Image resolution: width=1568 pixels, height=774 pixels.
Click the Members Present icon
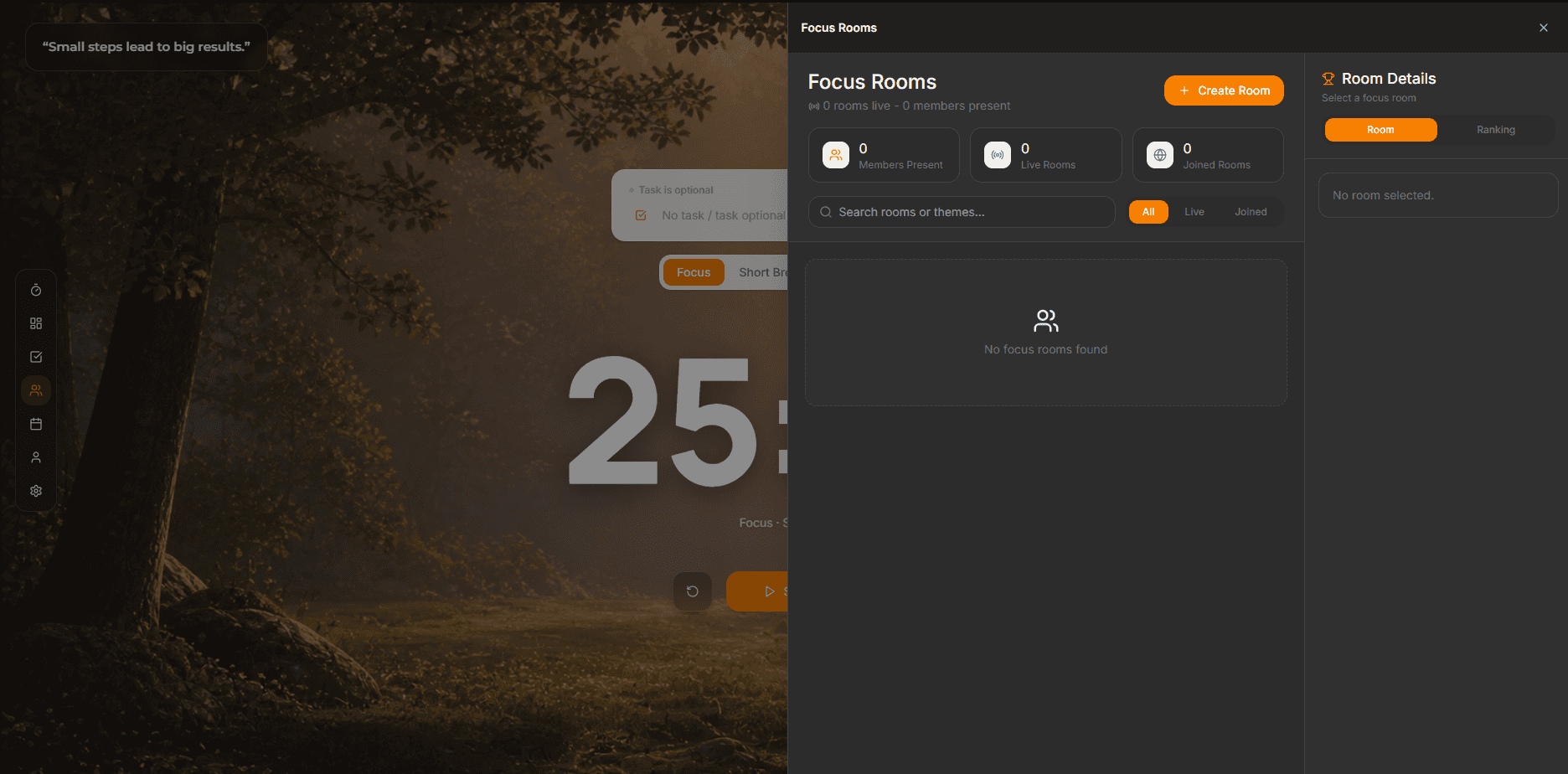pyautogui.click(x=836, y=155)
